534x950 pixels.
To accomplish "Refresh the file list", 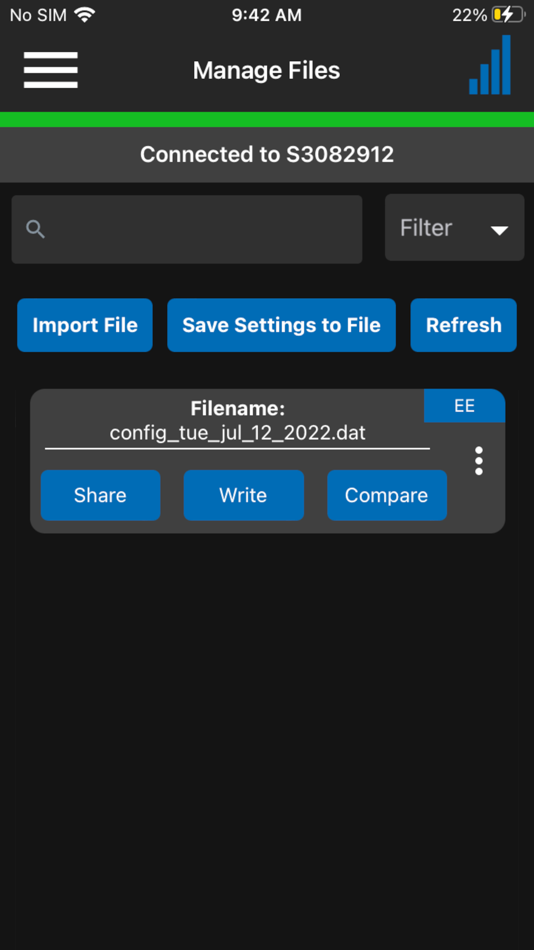I will click(464, 325).
